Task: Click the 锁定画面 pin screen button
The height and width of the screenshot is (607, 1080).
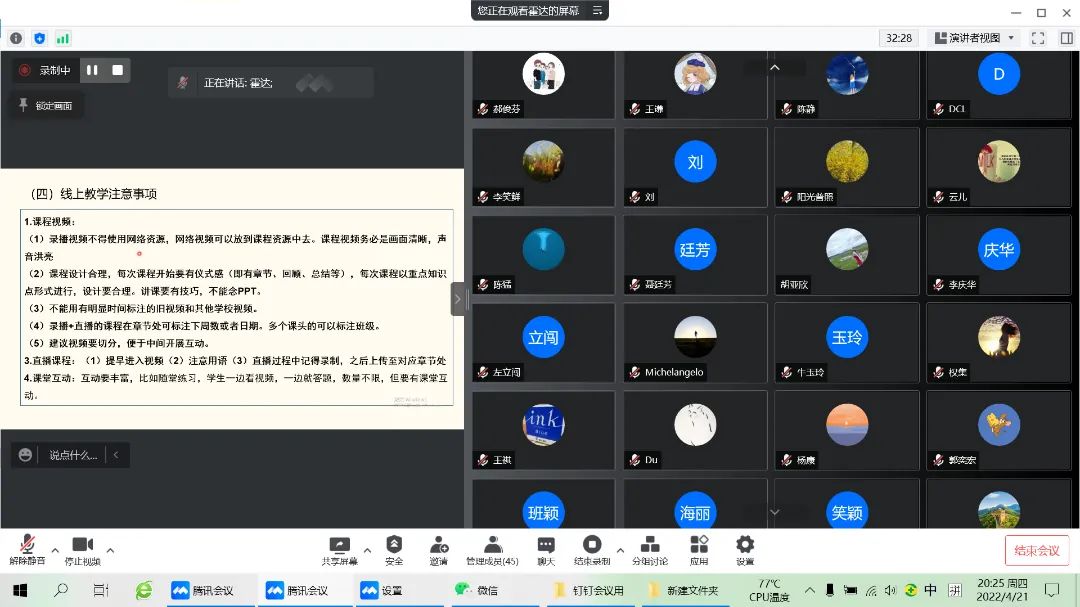Action: [47, 105]
